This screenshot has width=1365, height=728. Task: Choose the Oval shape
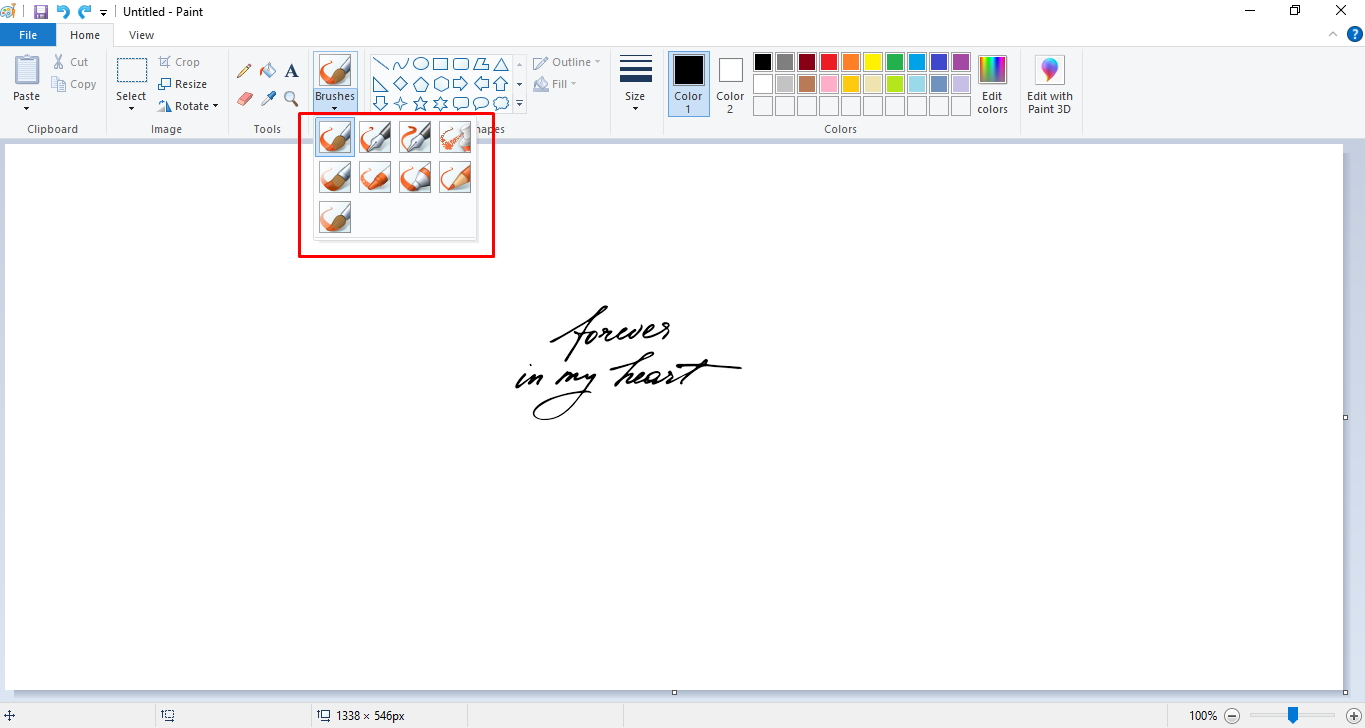click(x=421, y=63)
